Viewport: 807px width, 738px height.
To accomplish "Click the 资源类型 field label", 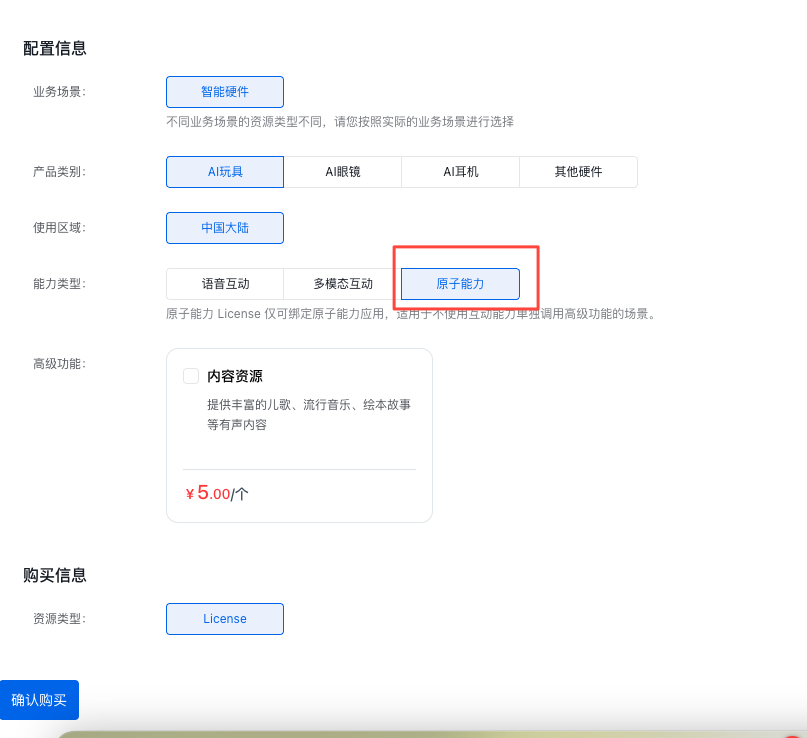I will pyautogui.click(x=59, y=619).
